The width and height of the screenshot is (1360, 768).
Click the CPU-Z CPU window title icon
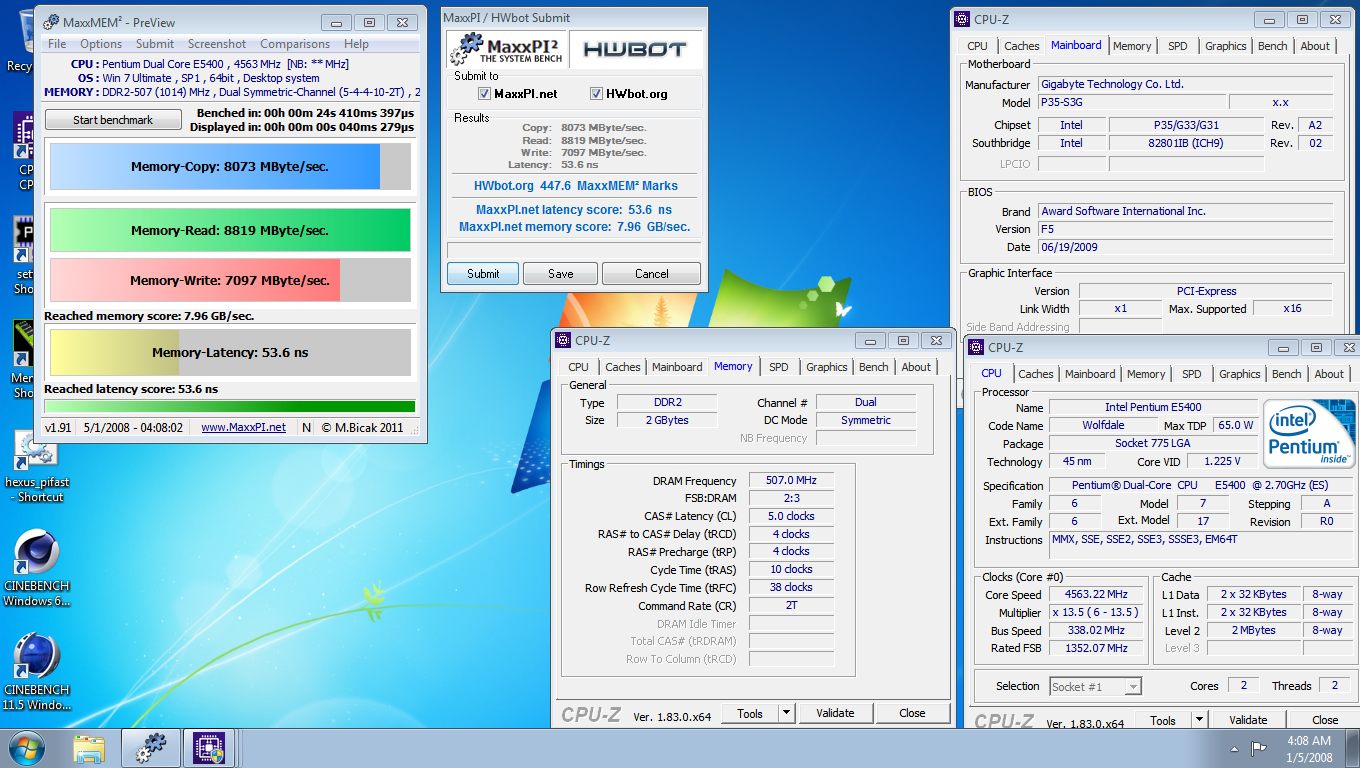click(x=976, y=347)
